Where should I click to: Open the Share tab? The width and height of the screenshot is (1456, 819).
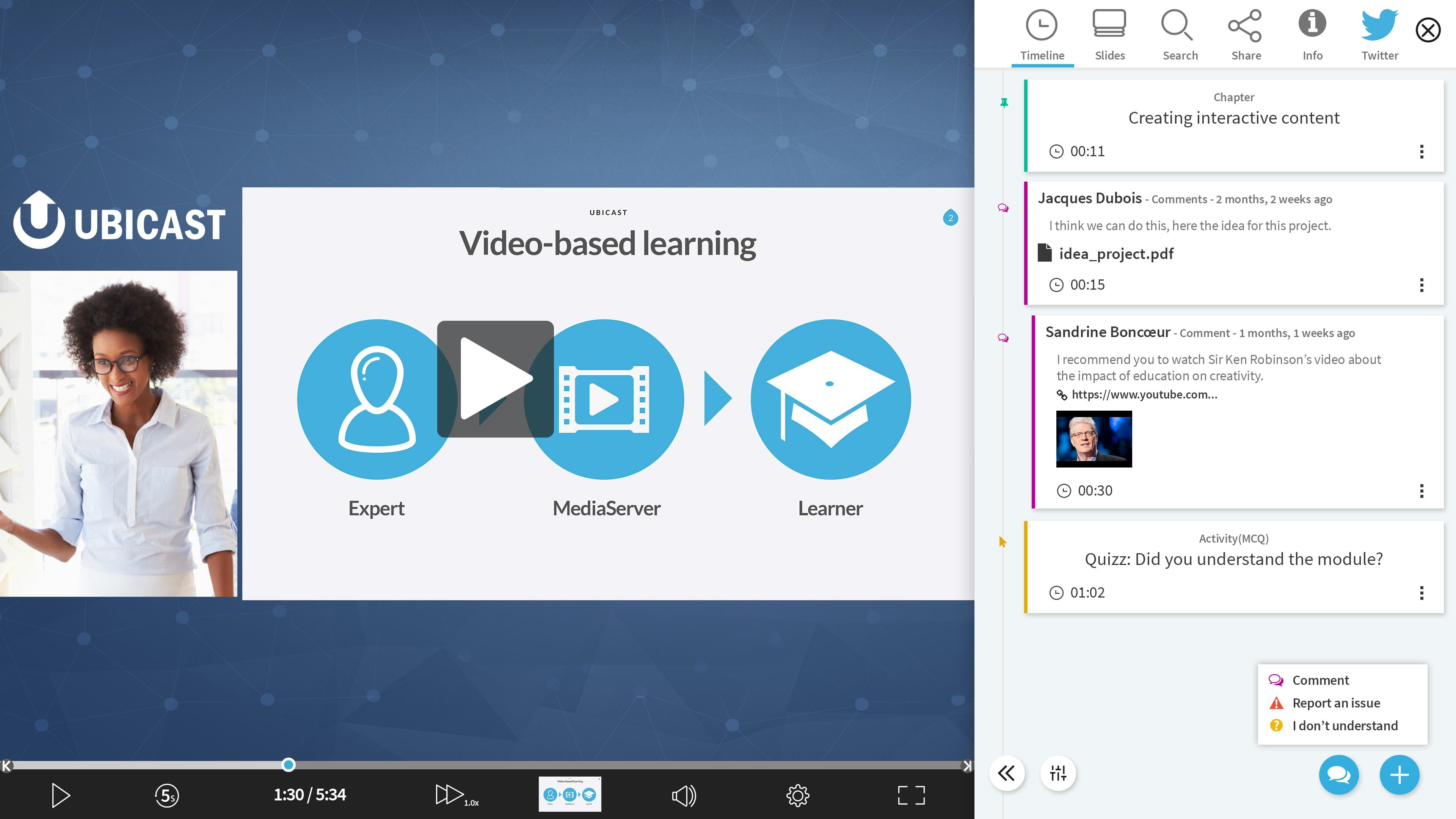click(1246, 35)
